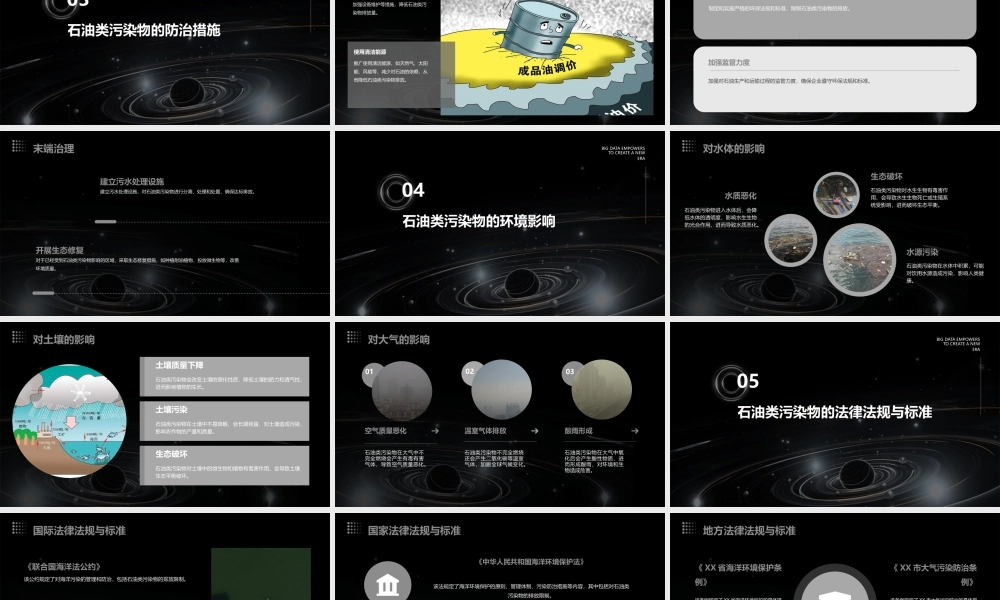Click the 《中华人民共和国海洋环境保护法》 title
Screen dimensions: 1000x600
[x=531, y=562]
